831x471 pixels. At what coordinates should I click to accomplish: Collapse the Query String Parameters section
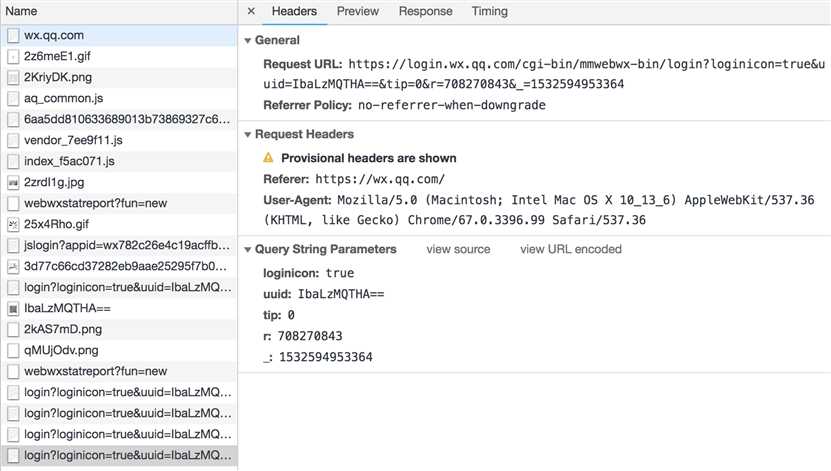click(247, 250)
